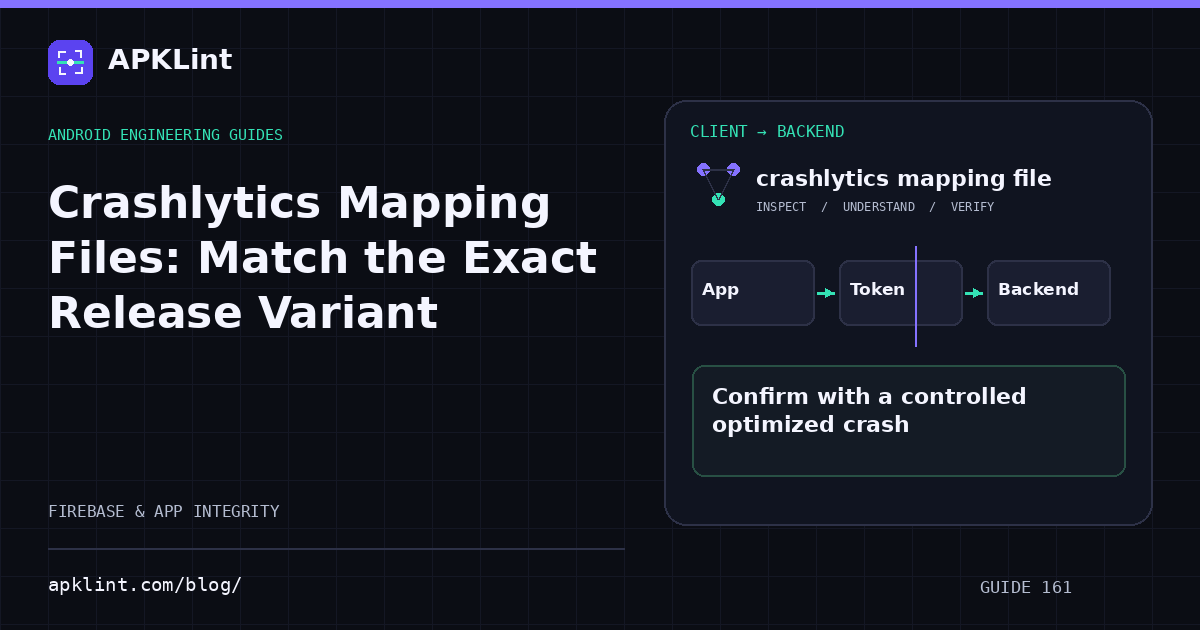
Task: Click the arrow between App and Token
Action: tap(826, 293)
